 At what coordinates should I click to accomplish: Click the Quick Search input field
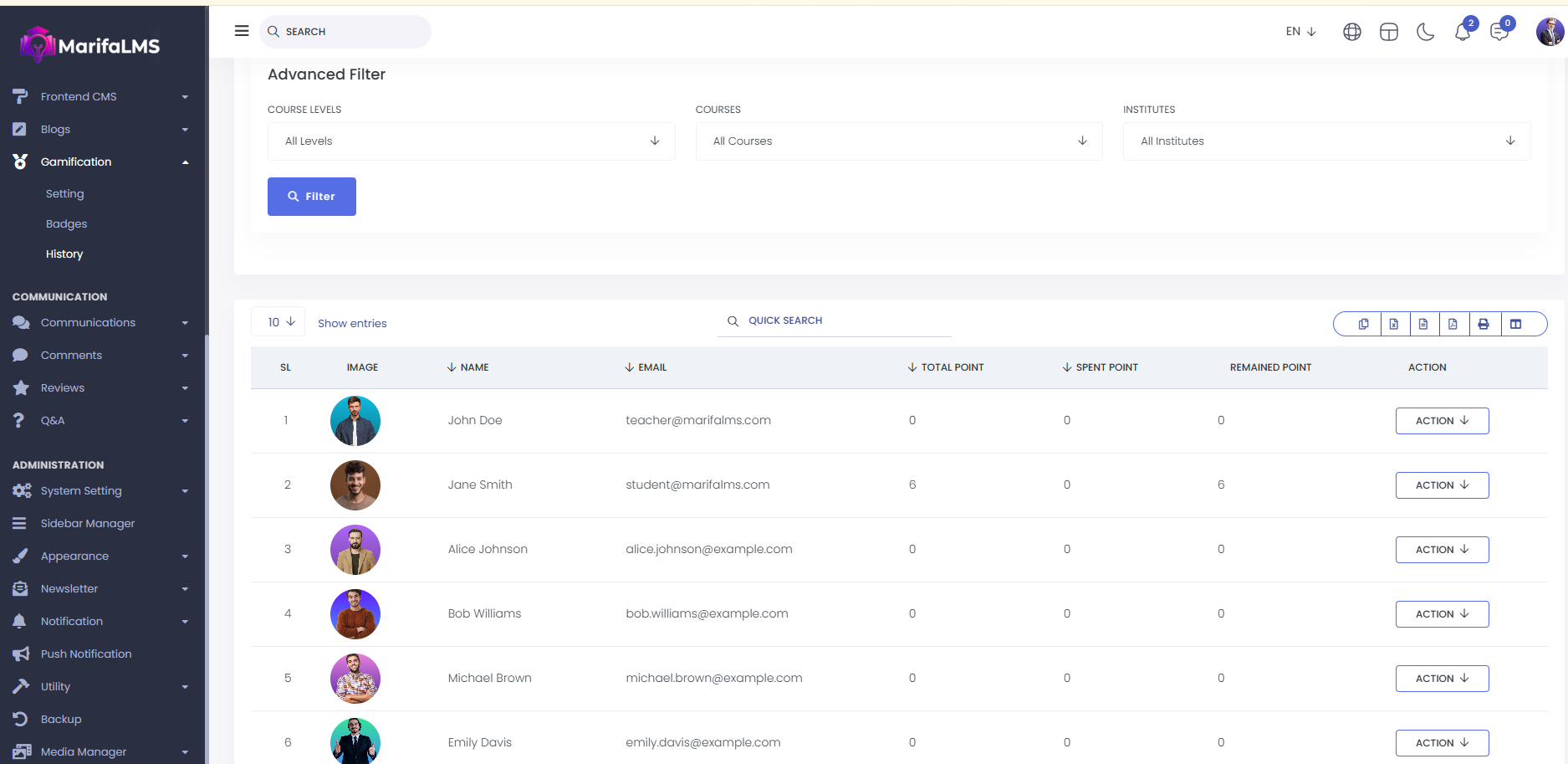coord(843,321)
